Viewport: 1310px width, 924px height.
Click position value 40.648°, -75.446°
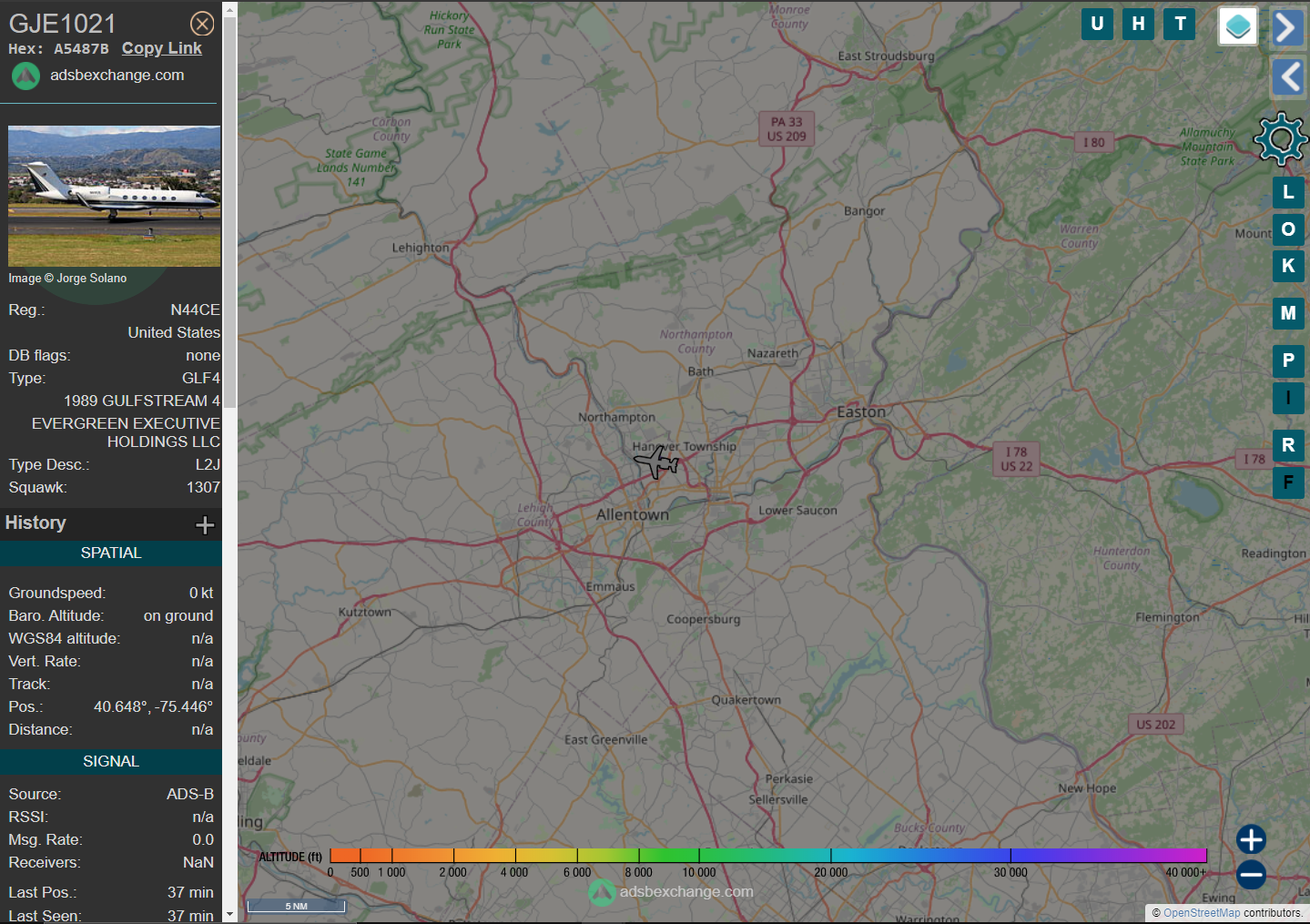pyautogui.click(x=153, y=707)
